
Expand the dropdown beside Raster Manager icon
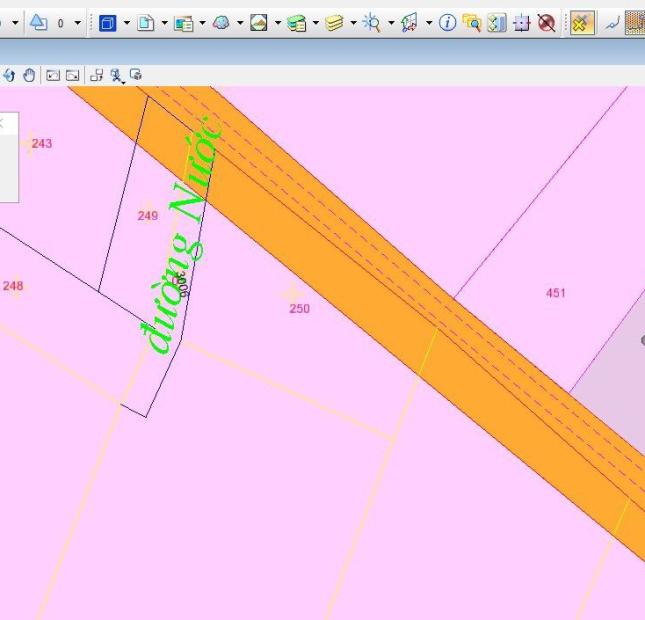click(x=202, y=23)
